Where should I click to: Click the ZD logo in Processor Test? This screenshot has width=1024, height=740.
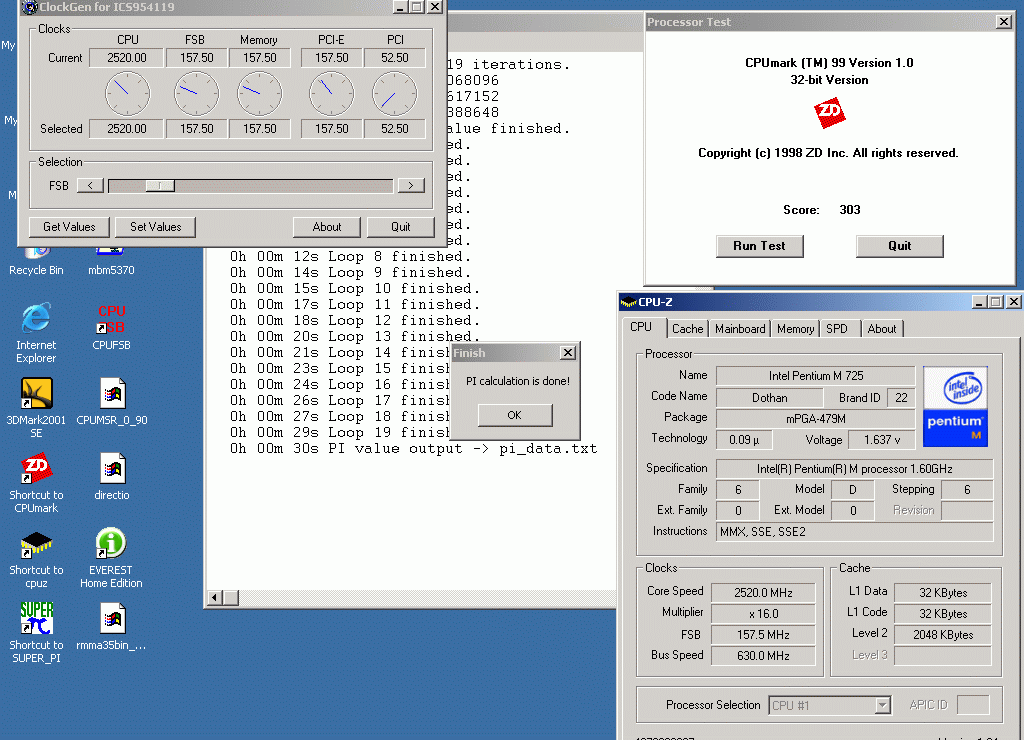(x=829, y=112)
